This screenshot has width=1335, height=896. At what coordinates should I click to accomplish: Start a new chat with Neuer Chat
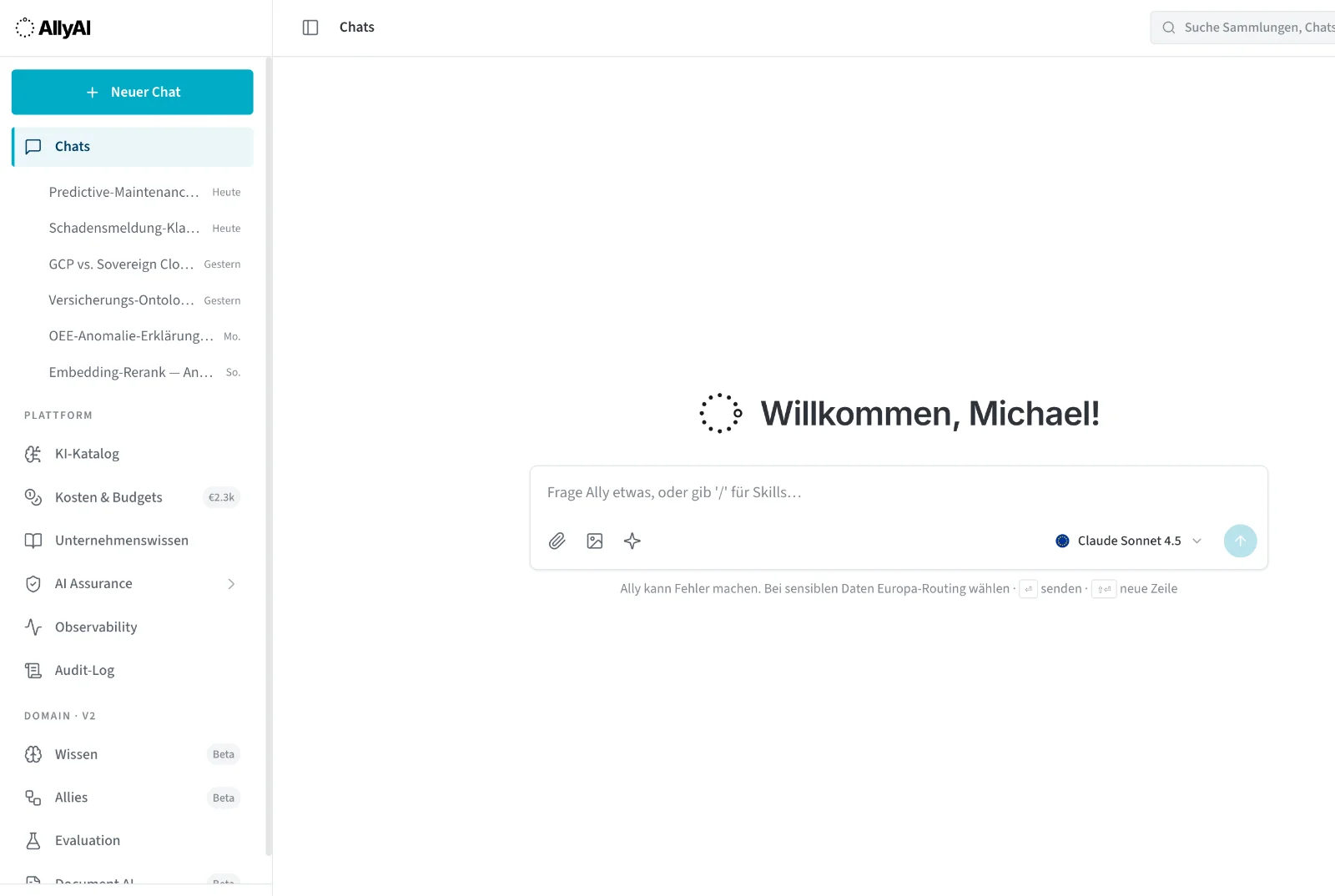click(x=133, y=92)
